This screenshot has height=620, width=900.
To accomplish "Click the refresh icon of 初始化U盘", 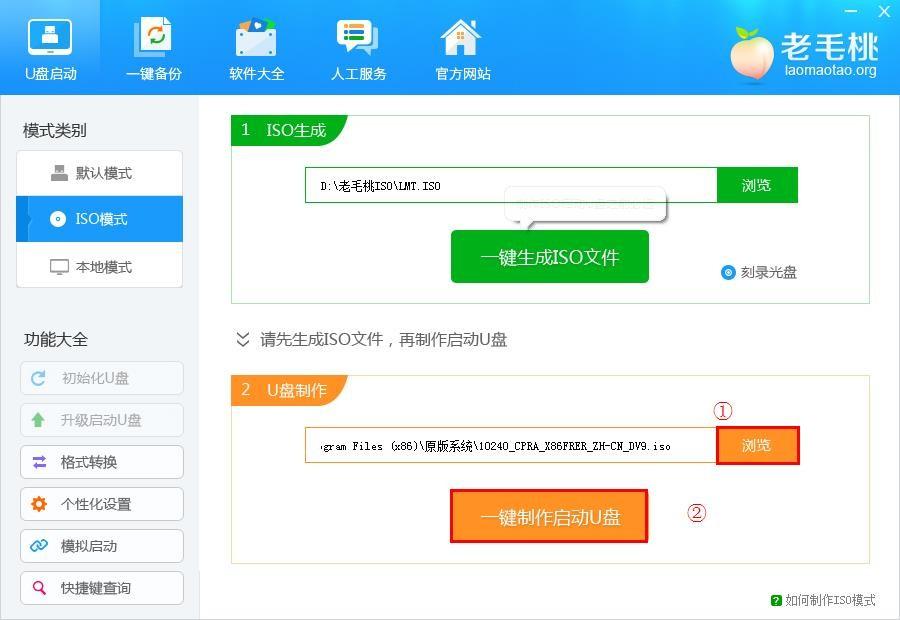I will pos(38,378).
